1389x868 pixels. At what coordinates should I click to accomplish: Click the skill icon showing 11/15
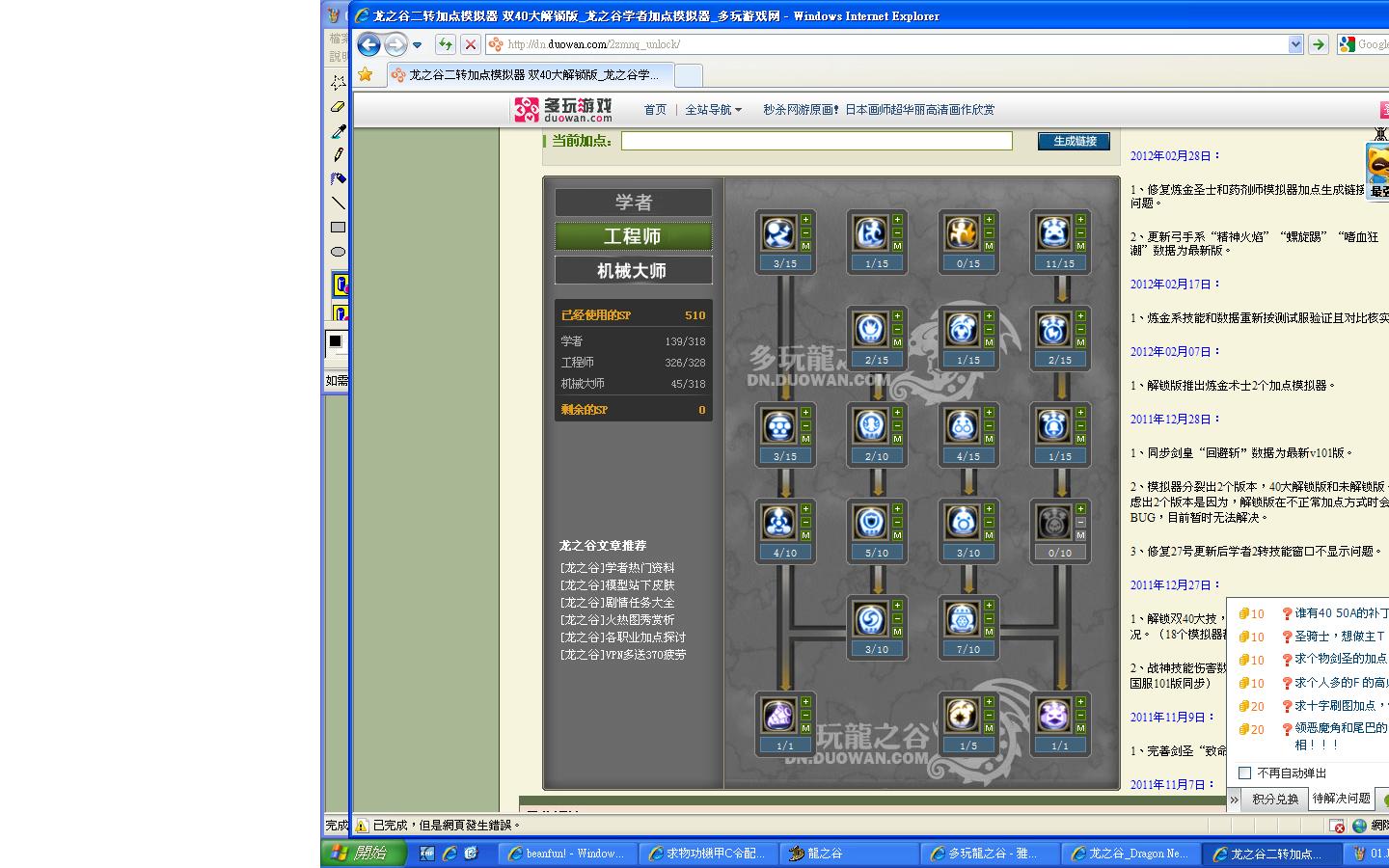1053,233
